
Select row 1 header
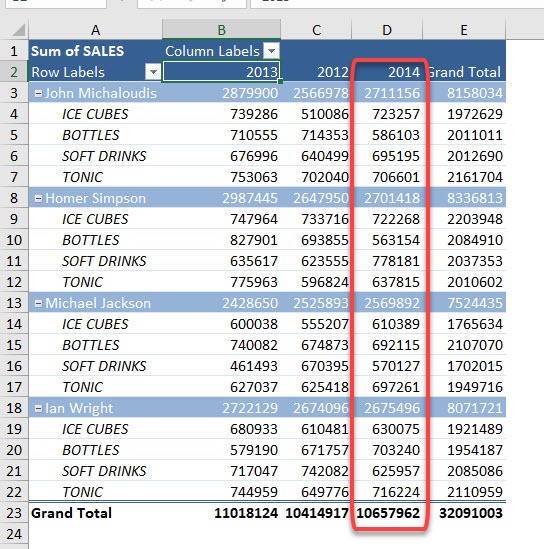pyautogui.click(x=14, y=51)
